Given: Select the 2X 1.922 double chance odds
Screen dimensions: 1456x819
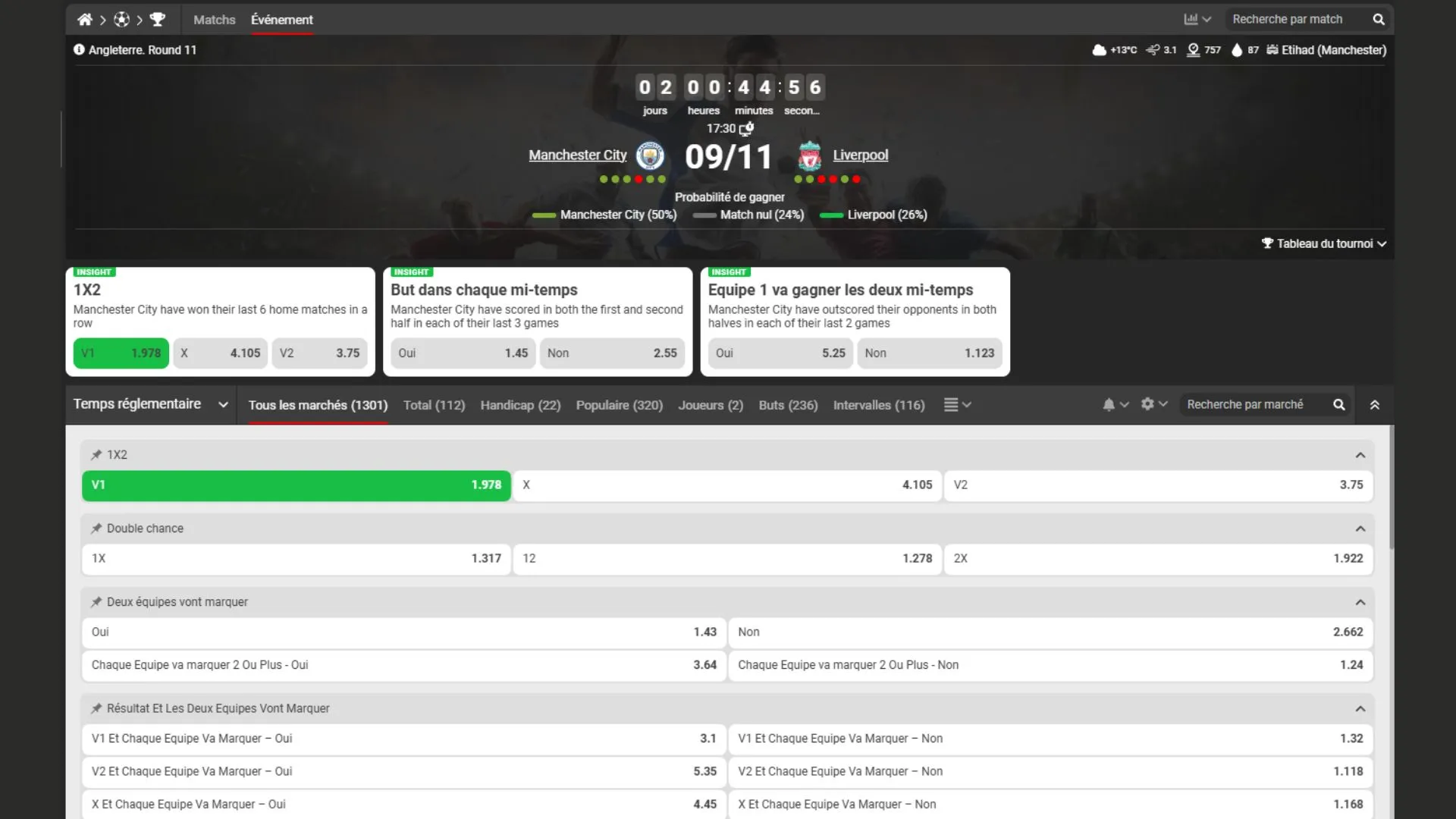Looking at the screenshot, I should point(1157,559).
